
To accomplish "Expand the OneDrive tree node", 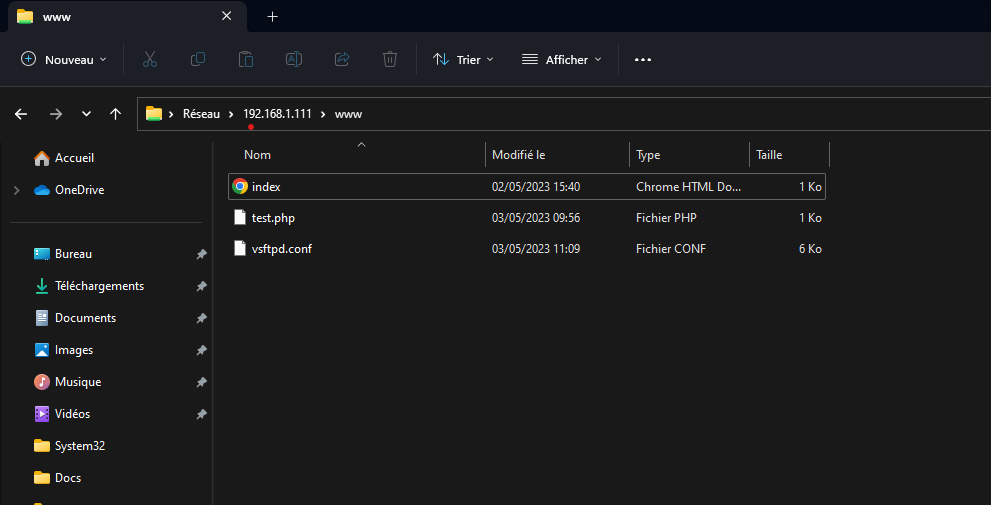I will click(17, 190).
